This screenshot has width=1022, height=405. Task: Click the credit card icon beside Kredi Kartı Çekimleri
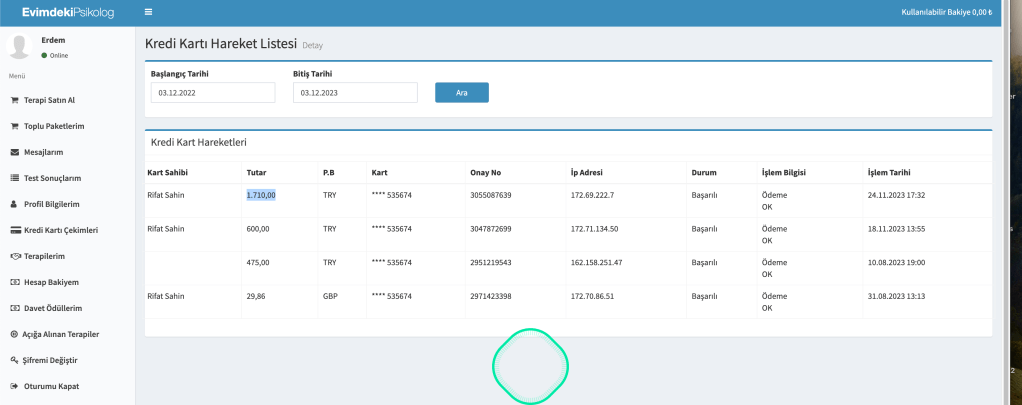tap(15, 230)
